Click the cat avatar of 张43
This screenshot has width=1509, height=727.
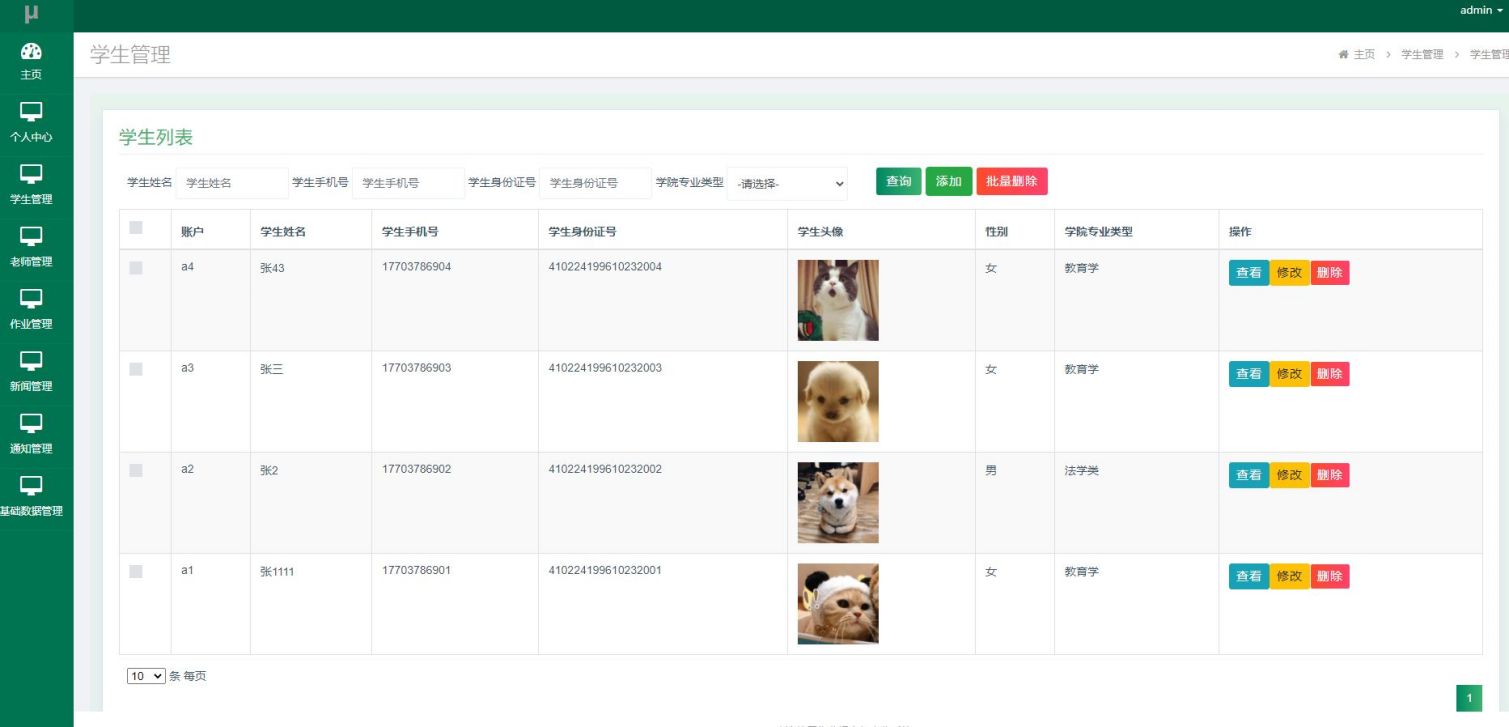point(838,300)
